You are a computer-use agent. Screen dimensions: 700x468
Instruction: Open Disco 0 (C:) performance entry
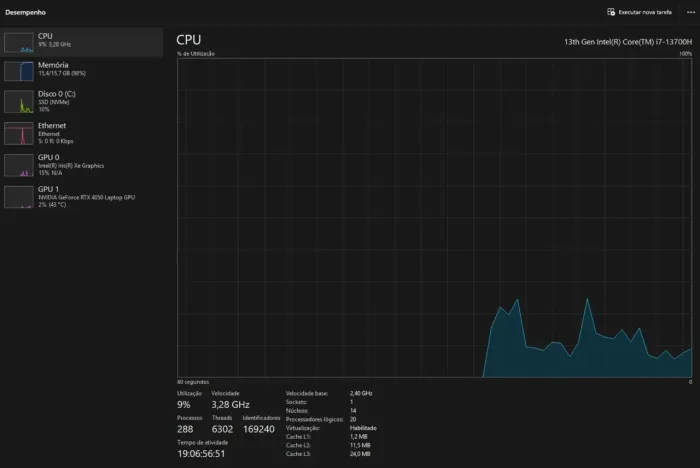pyautogui.click(x=82, y=101)
